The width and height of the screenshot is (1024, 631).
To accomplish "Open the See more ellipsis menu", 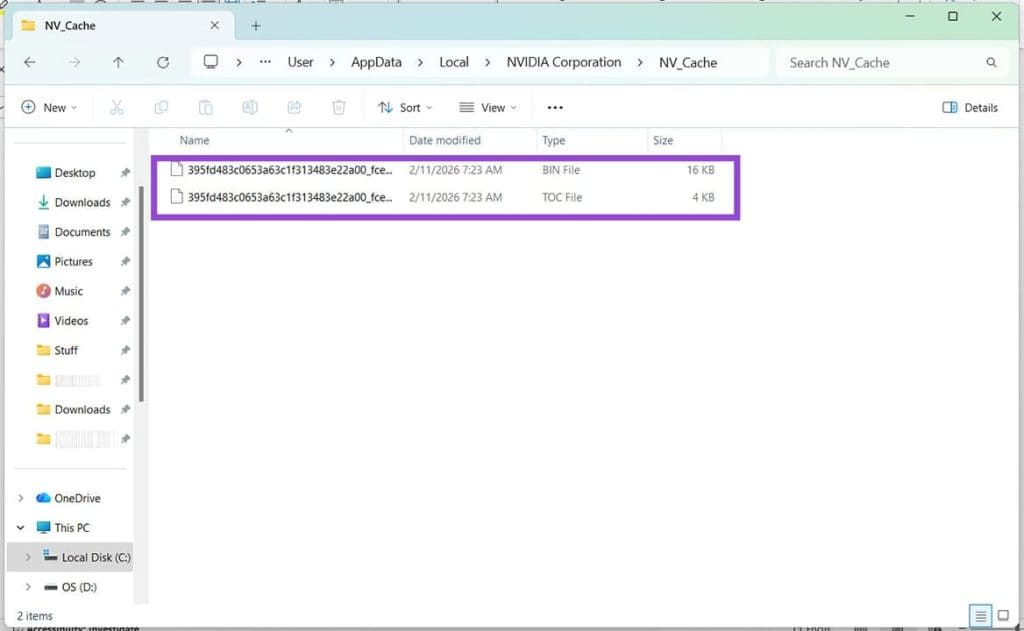I will point(555,108).
